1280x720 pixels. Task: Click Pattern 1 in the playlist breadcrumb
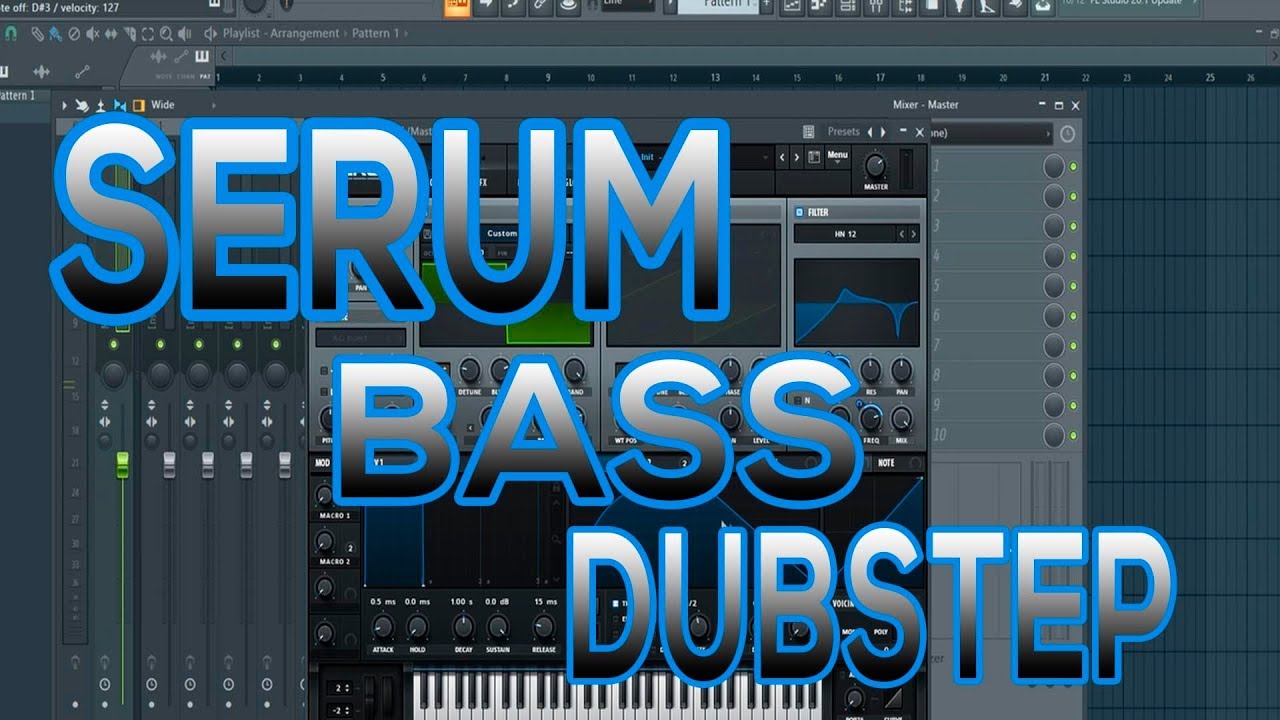coord(375,33)
